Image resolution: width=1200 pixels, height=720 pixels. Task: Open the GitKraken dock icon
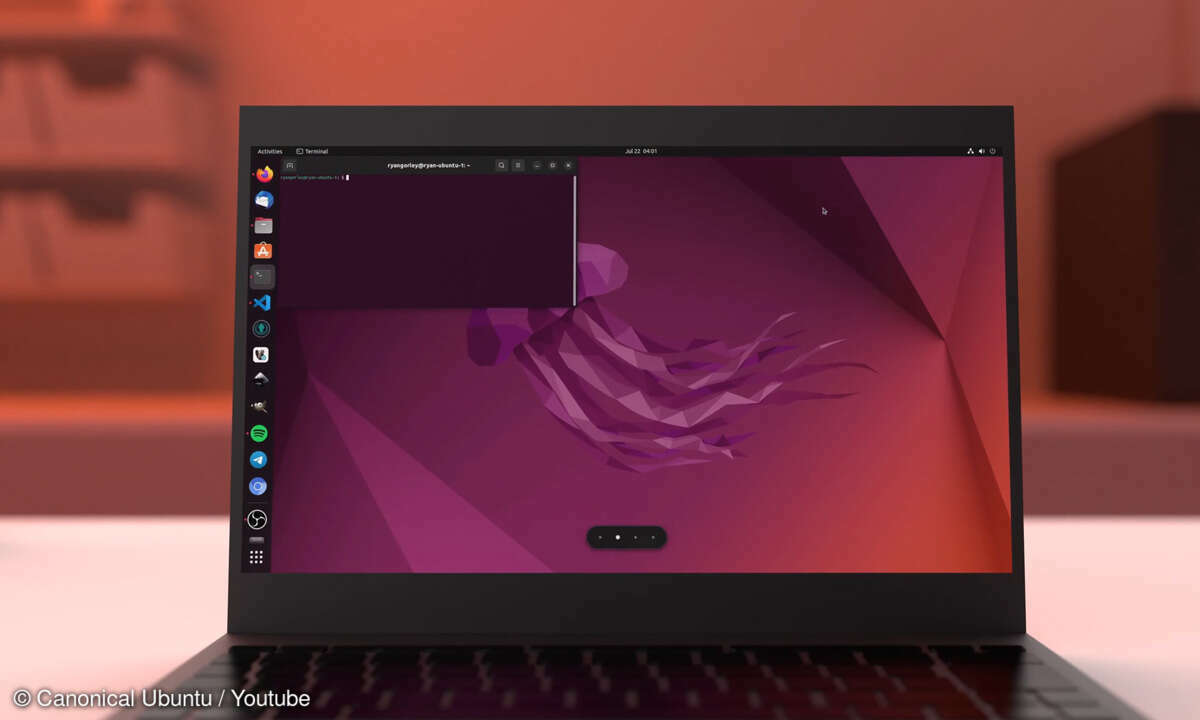261,328
